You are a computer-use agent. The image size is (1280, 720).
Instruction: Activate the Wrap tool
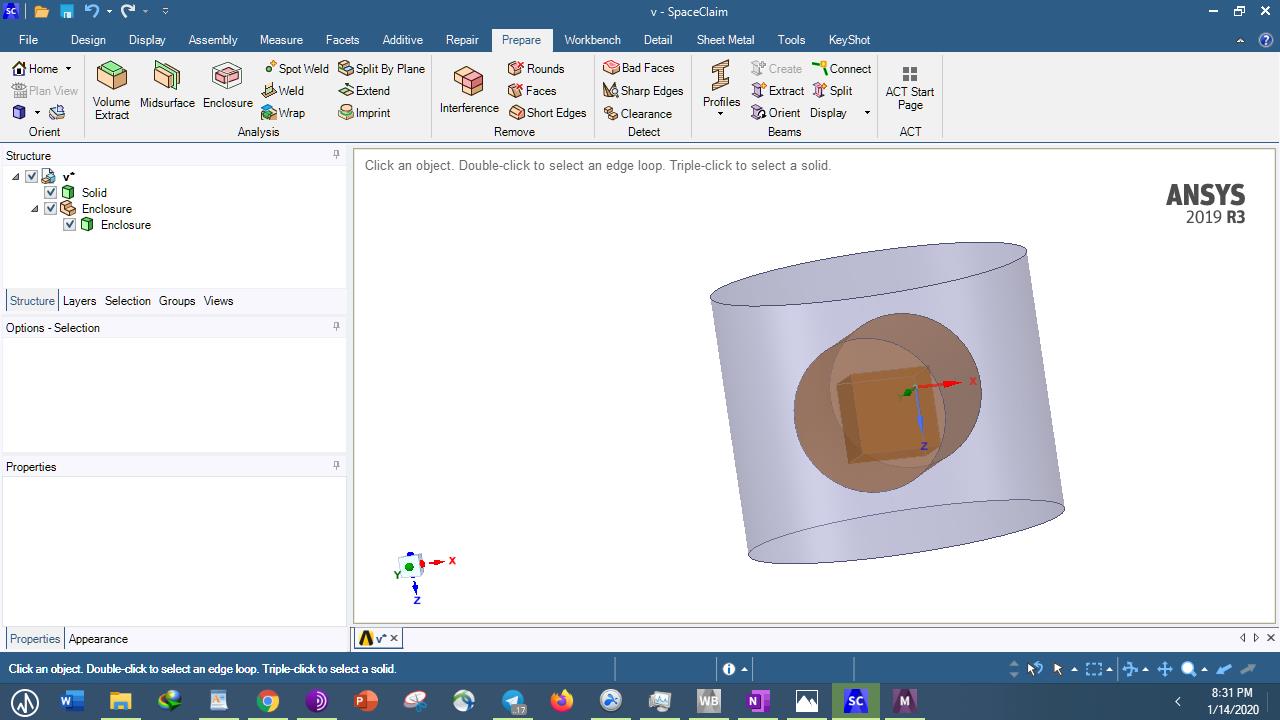(283, 113)
